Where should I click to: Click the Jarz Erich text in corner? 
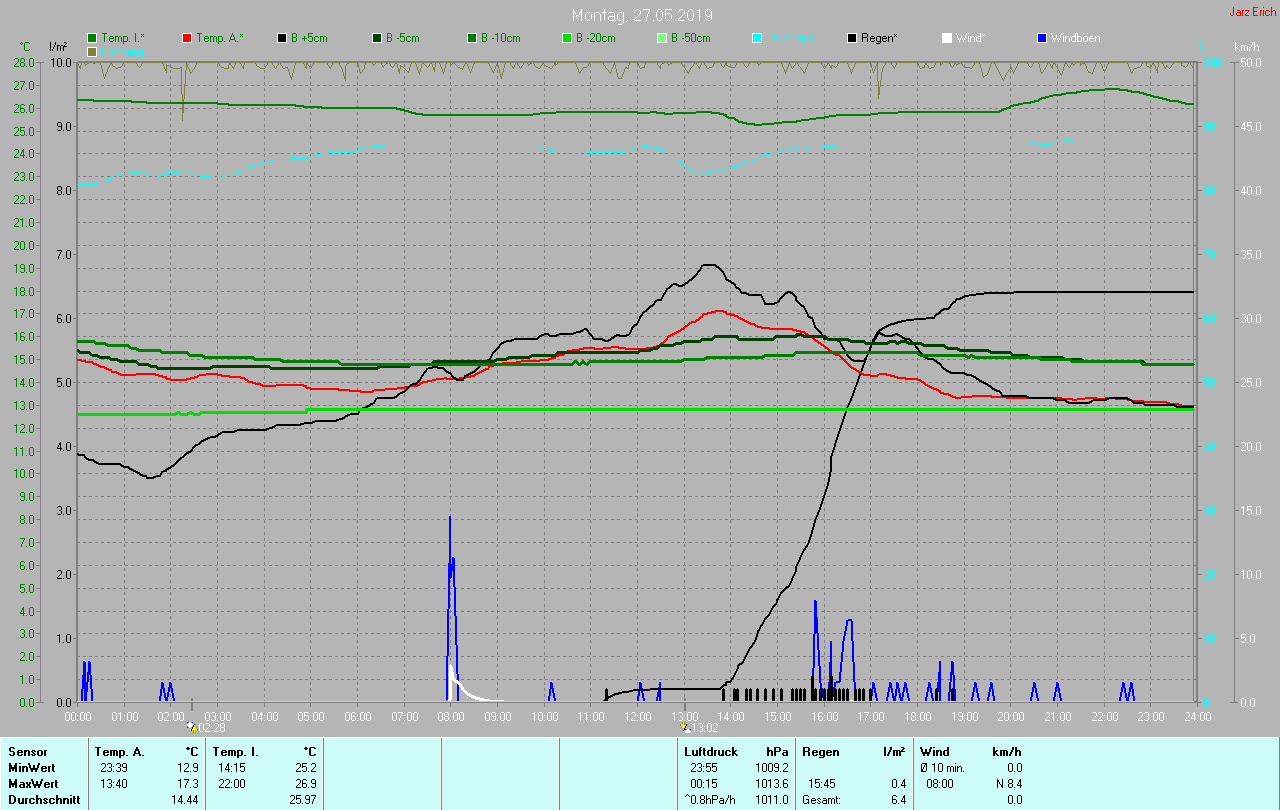click(x=1252, y=12)
